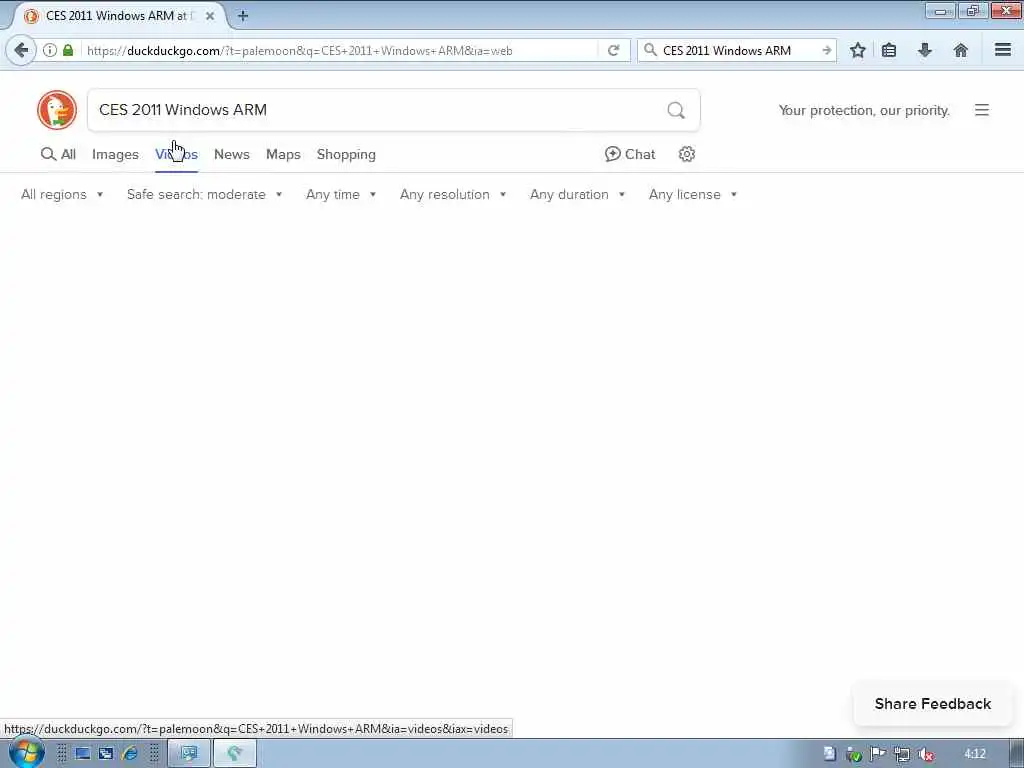The height and width of the screenshot is (768, 1024).
Task: Open search settings gear icon
Action: [x=686, y=154]
